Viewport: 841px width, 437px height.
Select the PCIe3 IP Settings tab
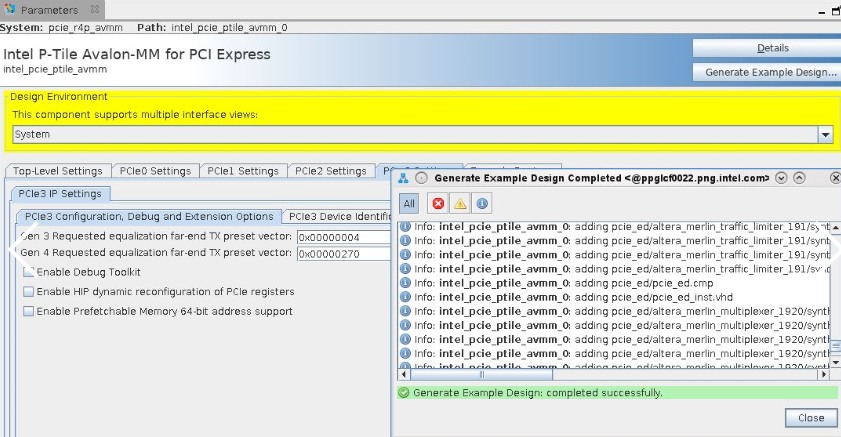pyautogui.click(x=60, y=194)
